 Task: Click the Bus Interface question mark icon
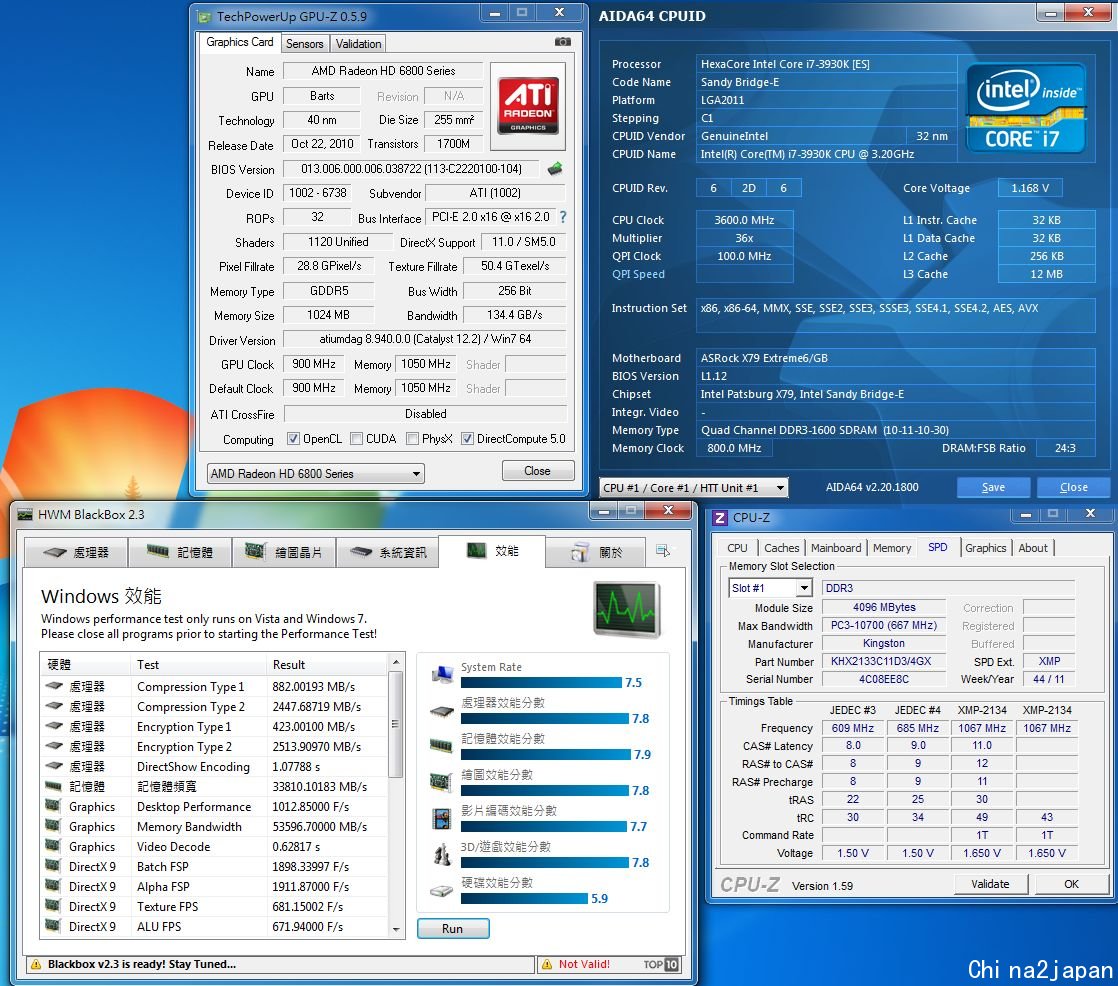tap(563, 217)
